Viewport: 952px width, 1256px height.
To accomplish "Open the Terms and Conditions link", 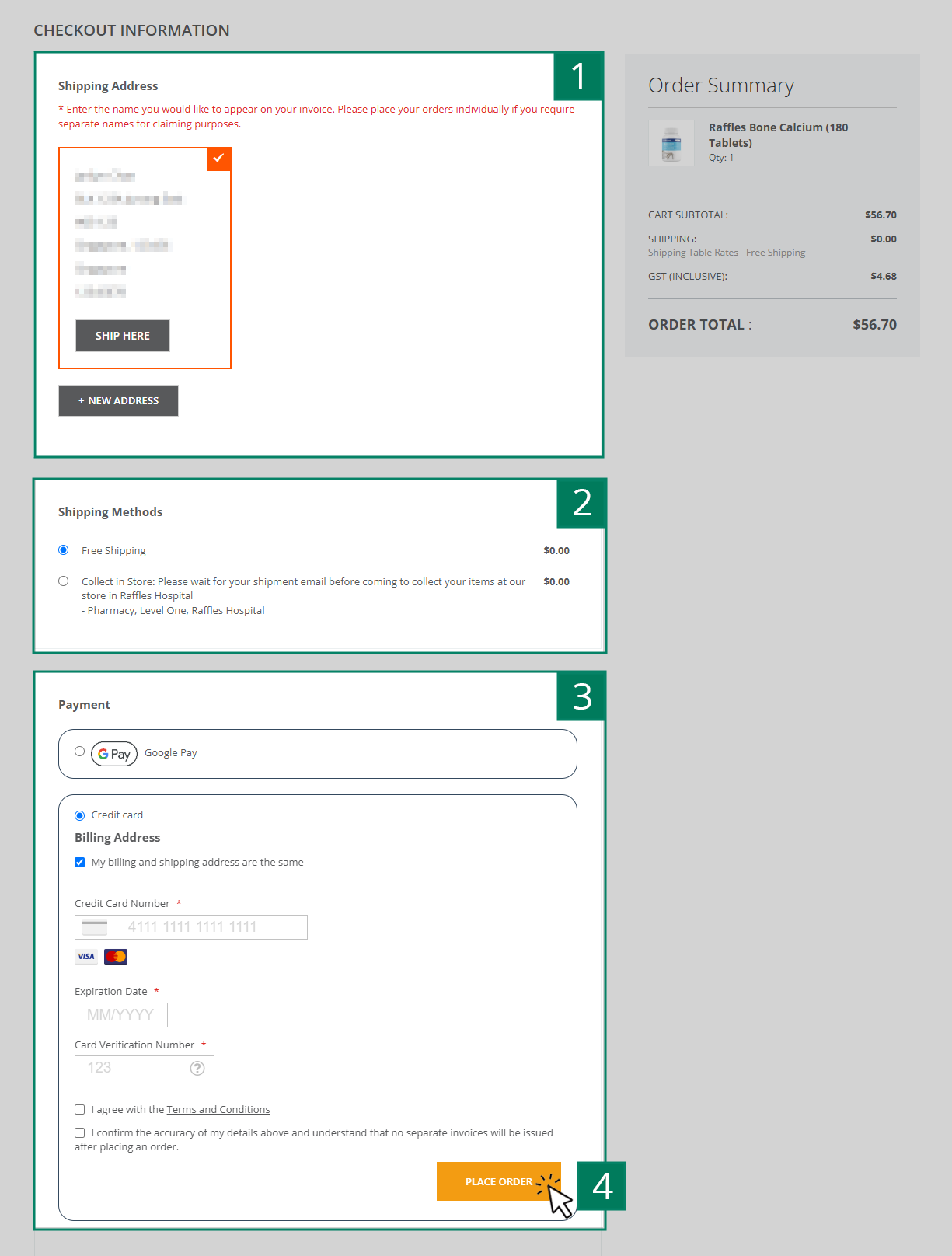I will [218, 1110].
